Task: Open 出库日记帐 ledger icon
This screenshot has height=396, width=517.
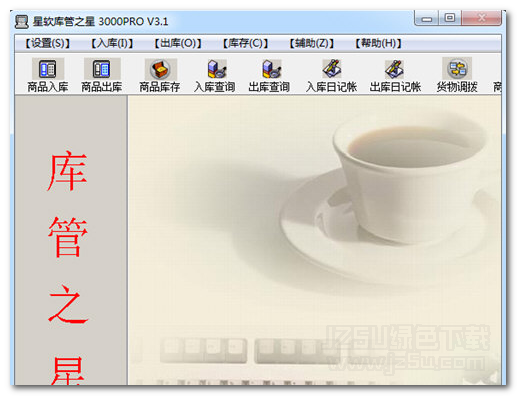Action: point(394,69)
